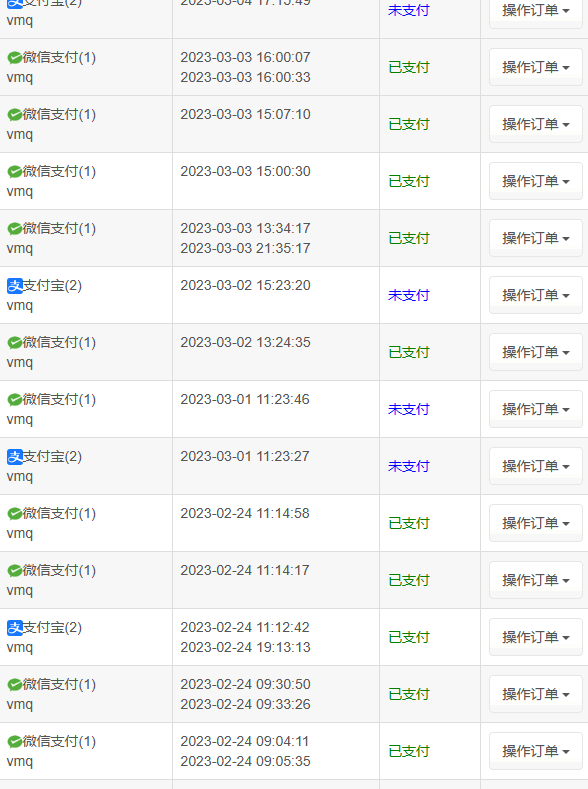Open 操作订单 dropdown for 2023-02-24 11:14:58 order
The height and width of the screenshot is (789, 588).
coord(536,523)
